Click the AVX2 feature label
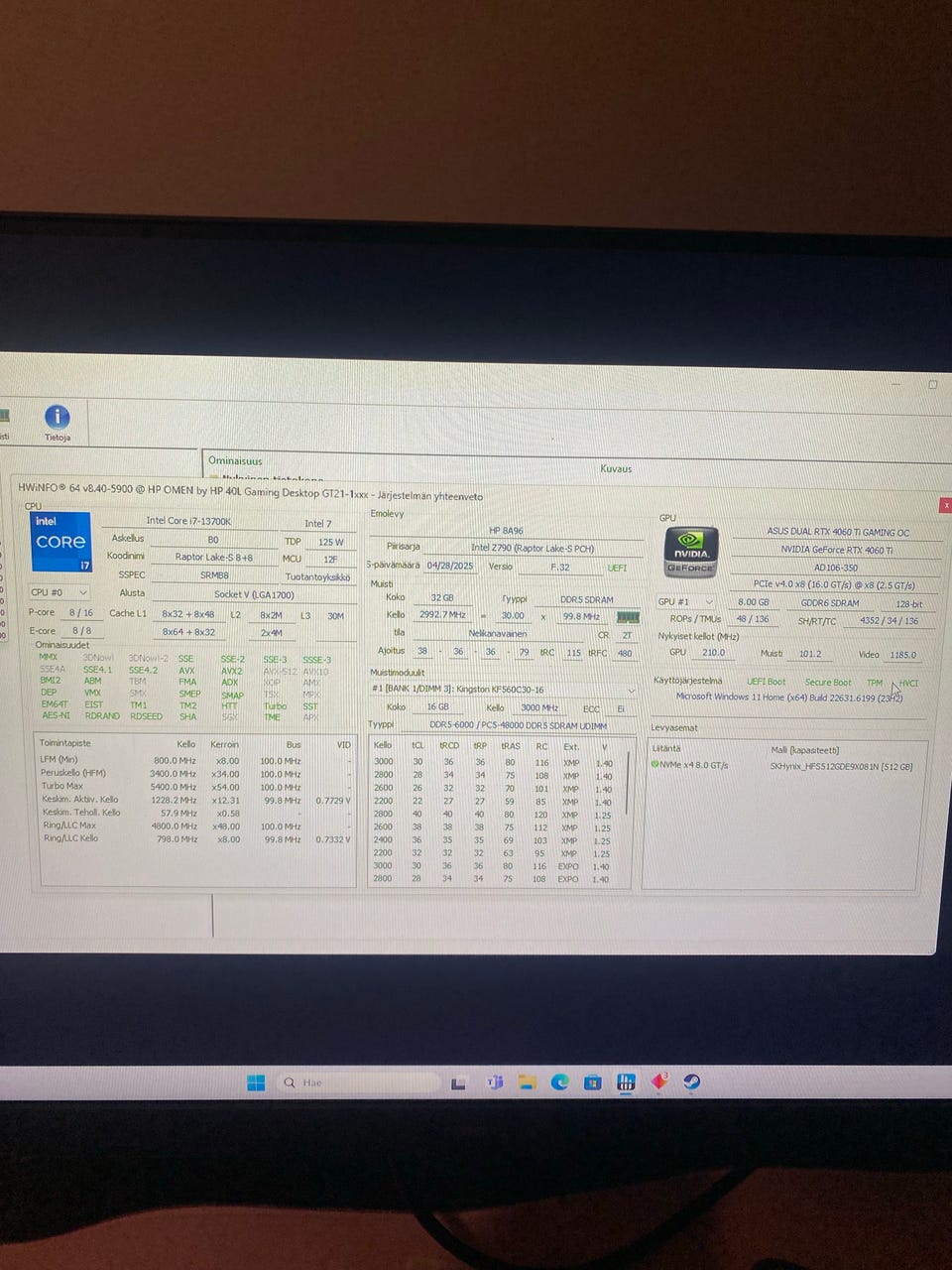The height and width of the screenshot is (1270, 952). (x=232, y=671)
